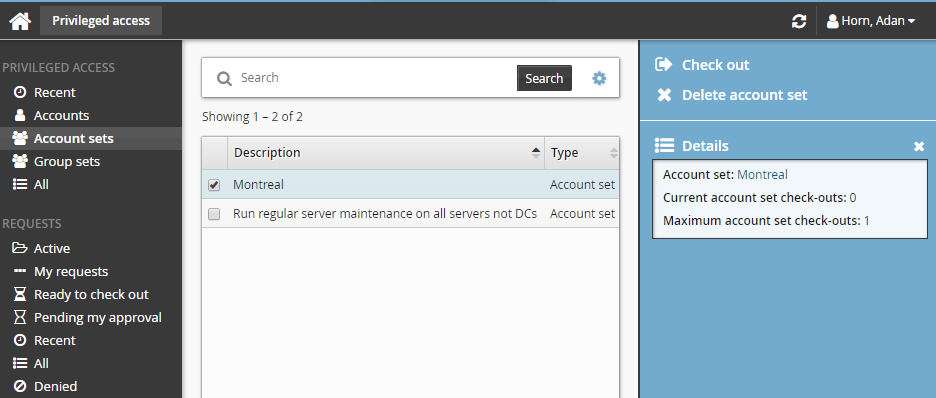The width and height of the screenshot is (936, 398).
Task: Uncheck the Montreal checkbox
Action: [214, 185]
